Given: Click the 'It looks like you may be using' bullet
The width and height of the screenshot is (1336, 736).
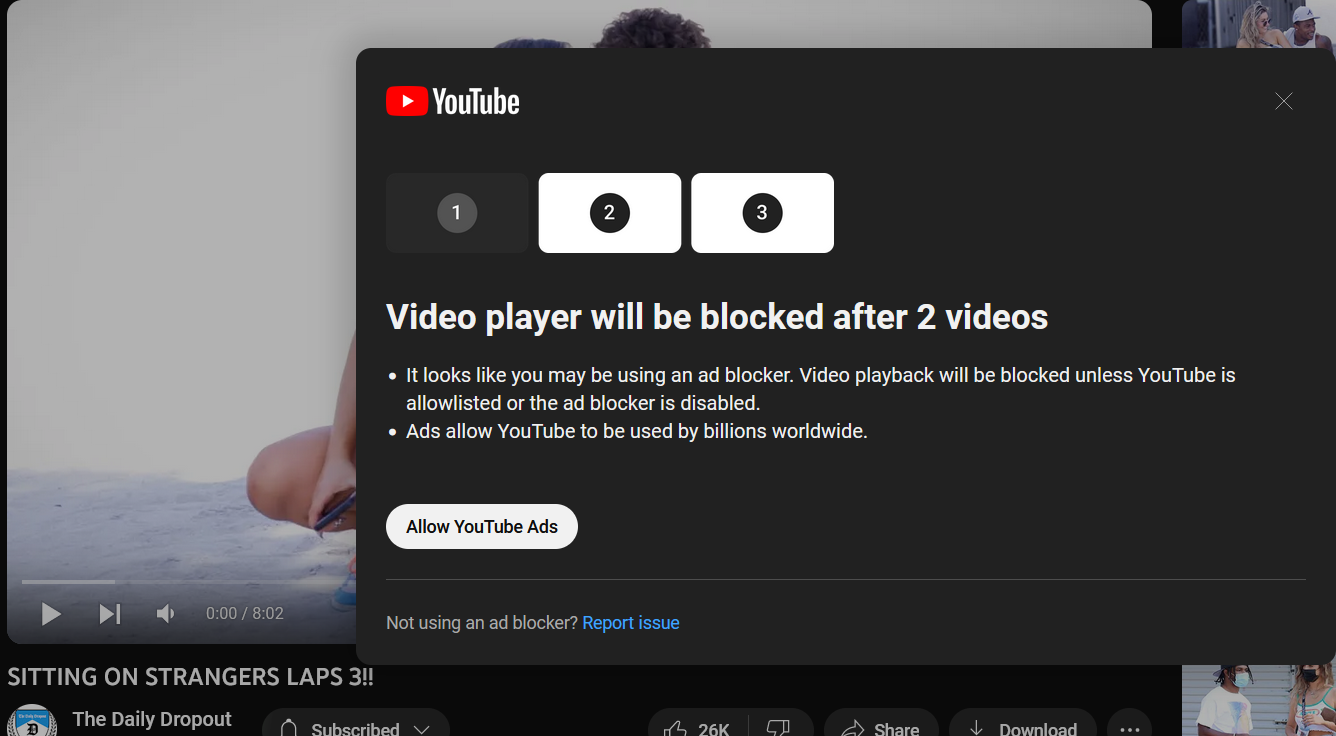Looking at the screenshot, I should pyautogui.click(x=821, y=389).
